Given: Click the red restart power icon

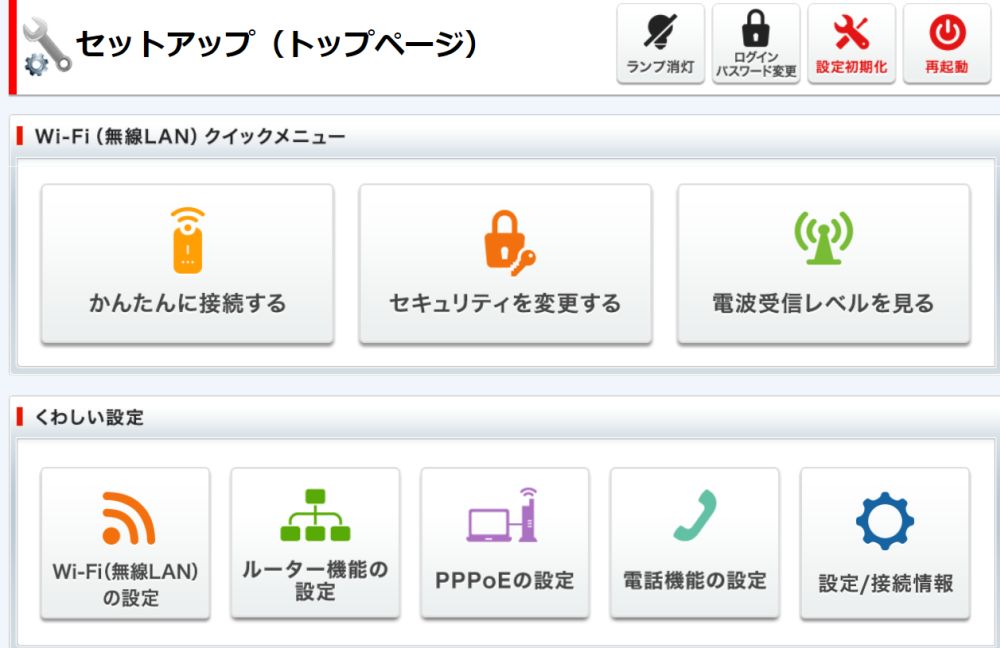Looking at the screenshot, I should [x=946, y=30].
